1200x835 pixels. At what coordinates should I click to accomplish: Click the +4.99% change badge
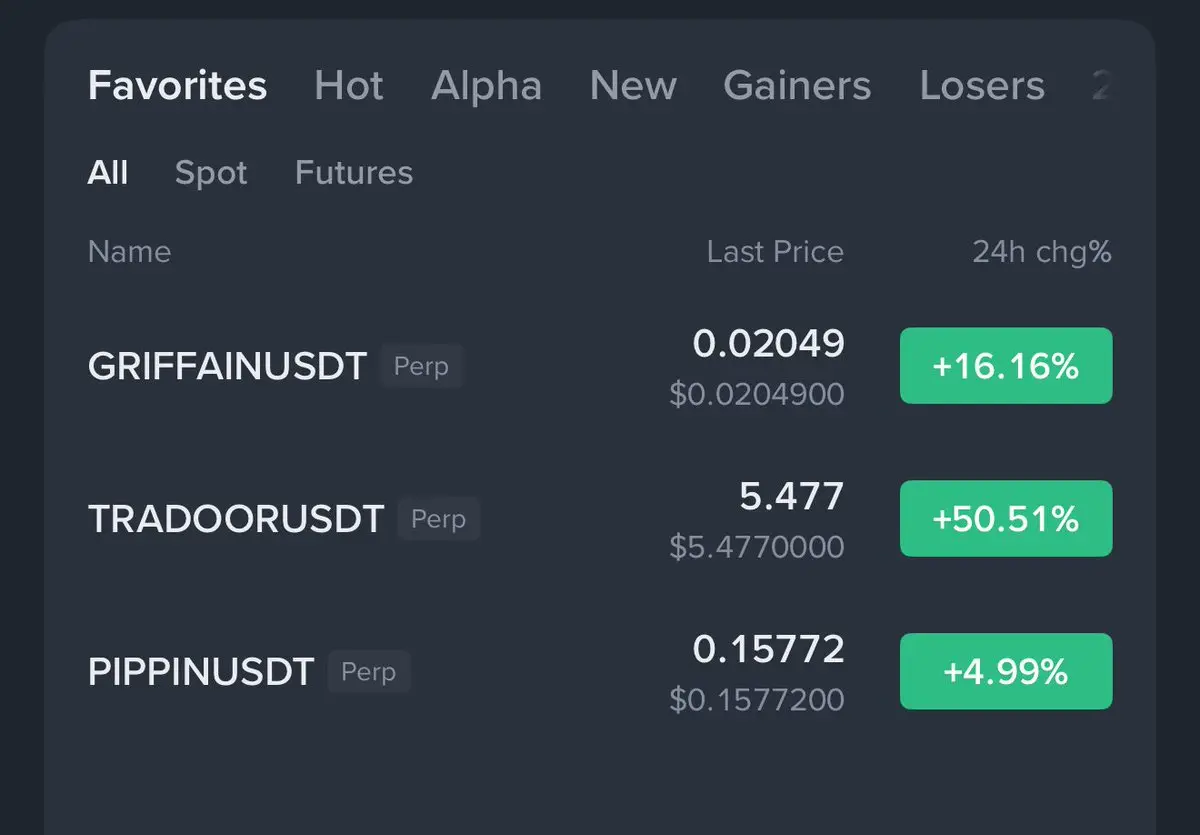(x=1006, y=672)
